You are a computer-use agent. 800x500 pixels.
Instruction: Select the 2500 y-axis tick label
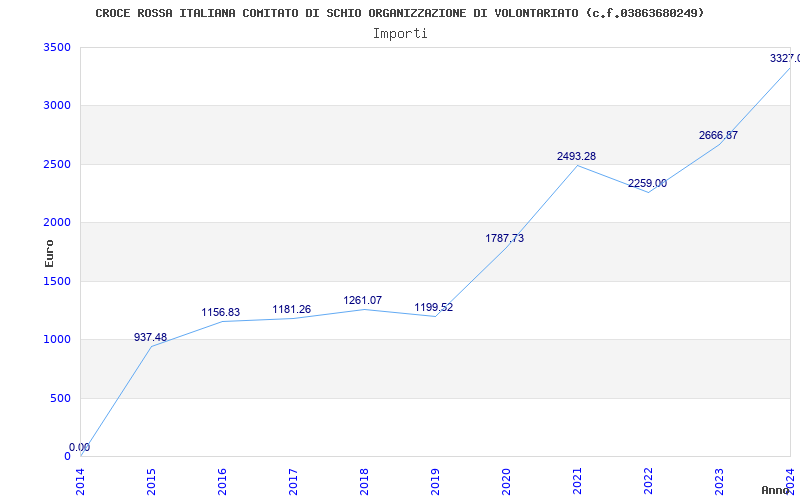[x=57, y=164]
